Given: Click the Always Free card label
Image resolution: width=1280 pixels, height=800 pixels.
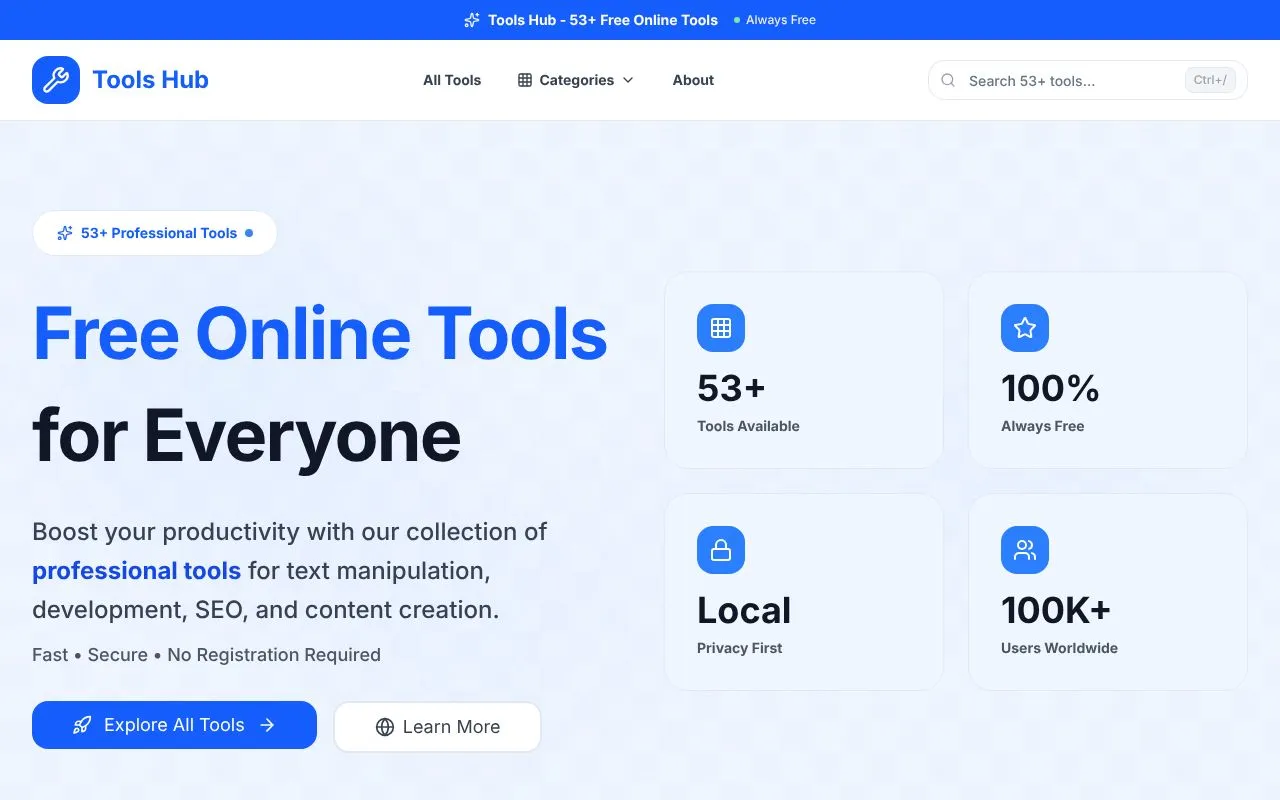Looking at the screenshot, I should tap(1042, 426).
